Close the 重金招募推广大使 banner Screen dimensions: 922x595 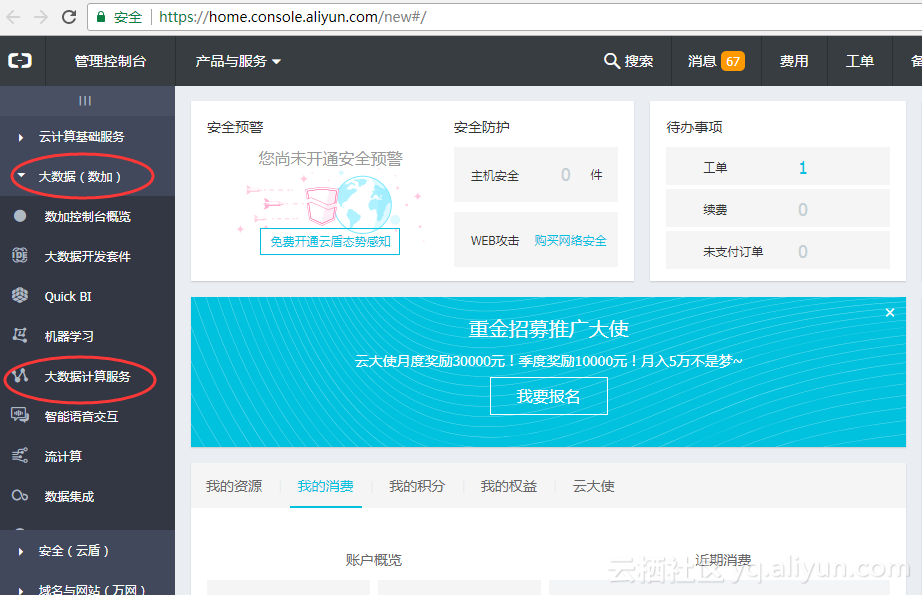890,313
